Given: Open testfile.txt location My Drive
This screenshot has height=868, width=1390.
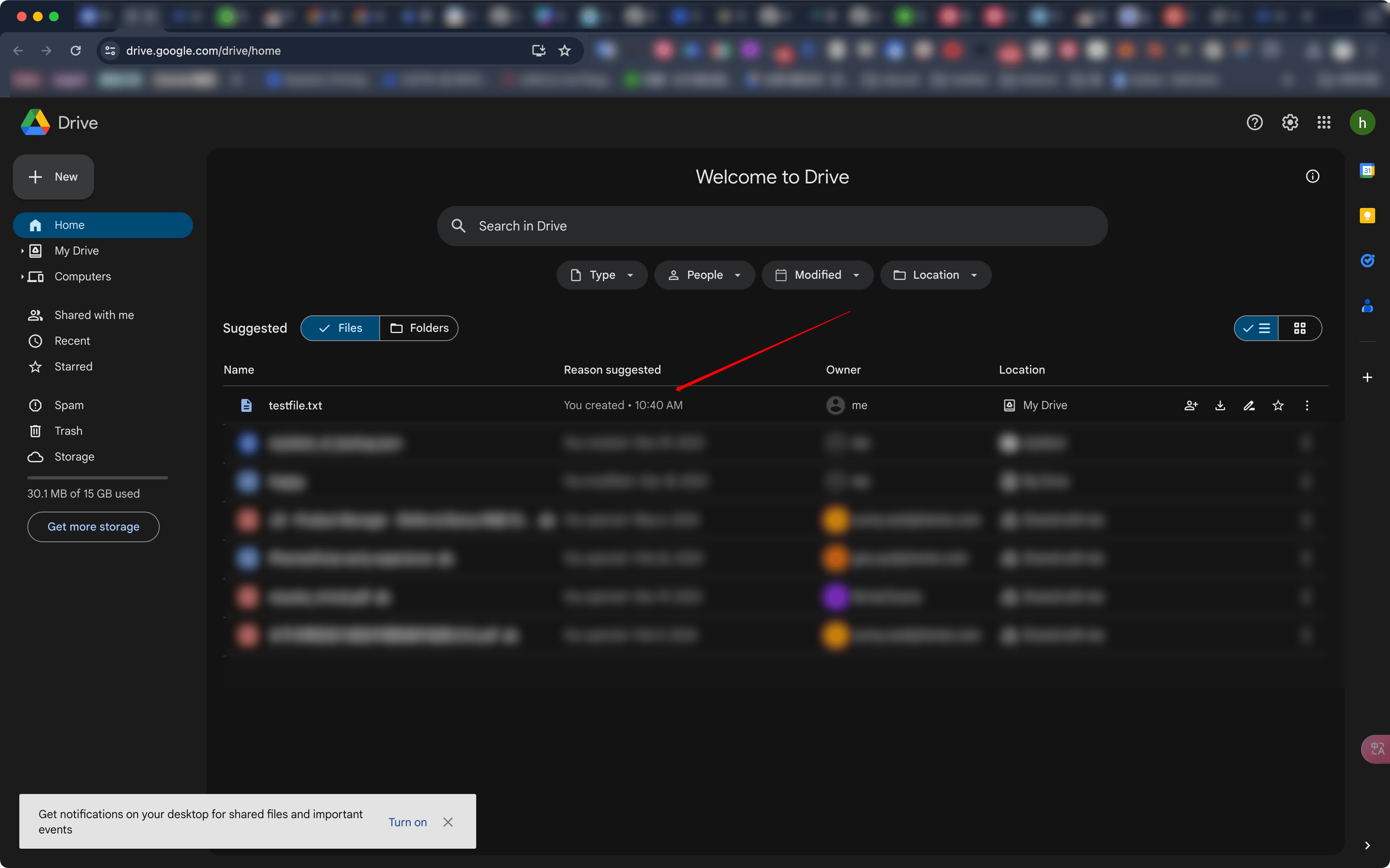Looking at the screenshot, I should click(1035, 405).
